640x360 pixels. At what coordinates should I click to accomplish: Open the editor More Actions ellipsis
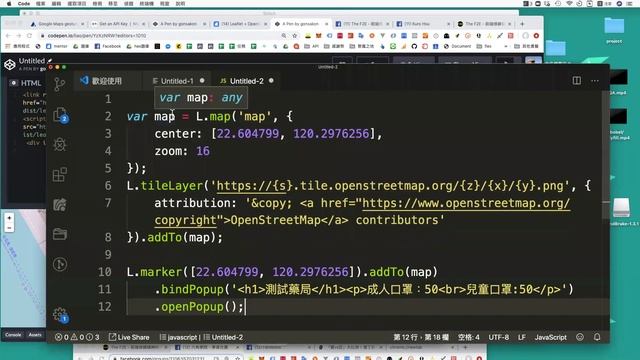(x=595, y=81)
